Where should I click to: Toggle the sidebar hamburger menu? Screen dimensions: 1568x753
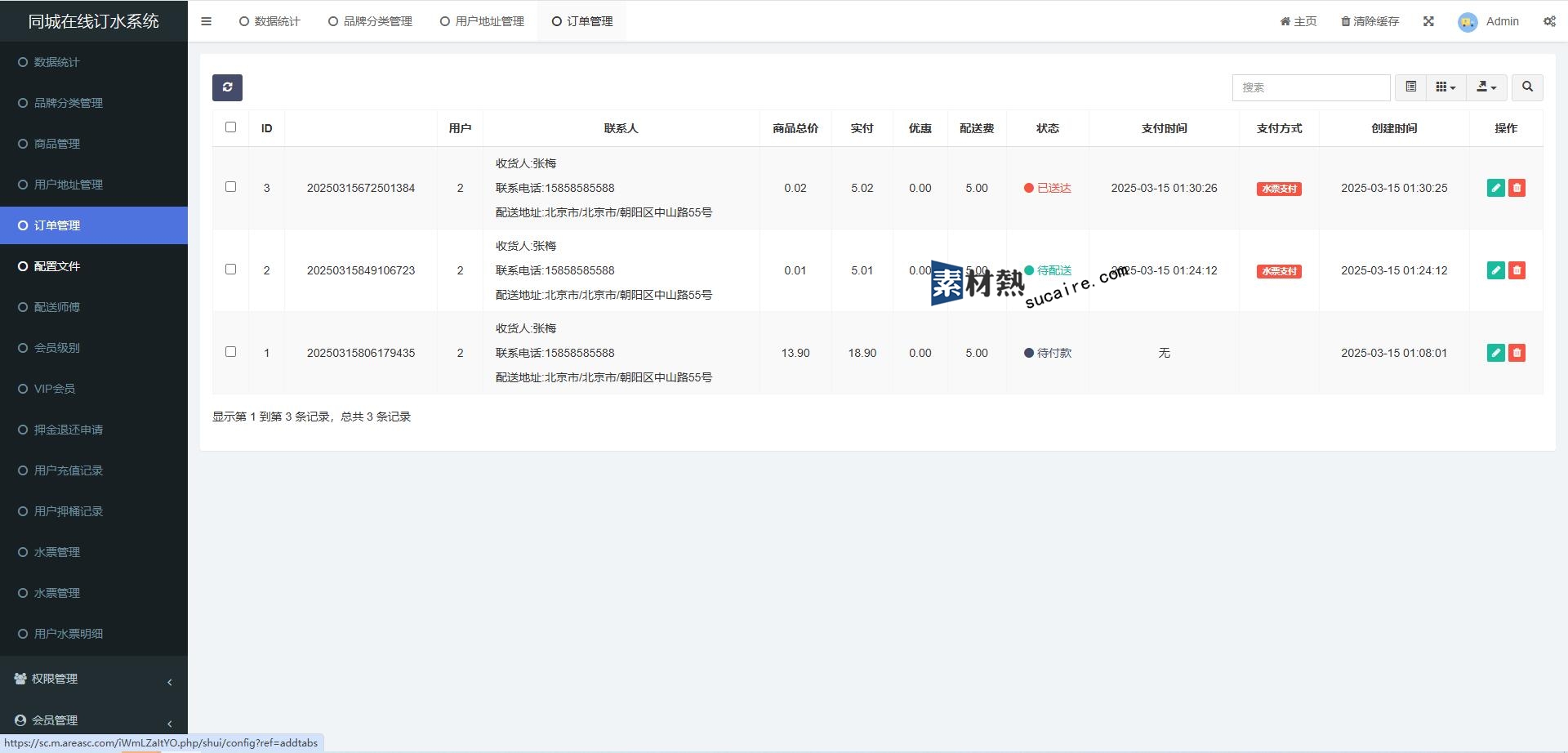point(206,21)
